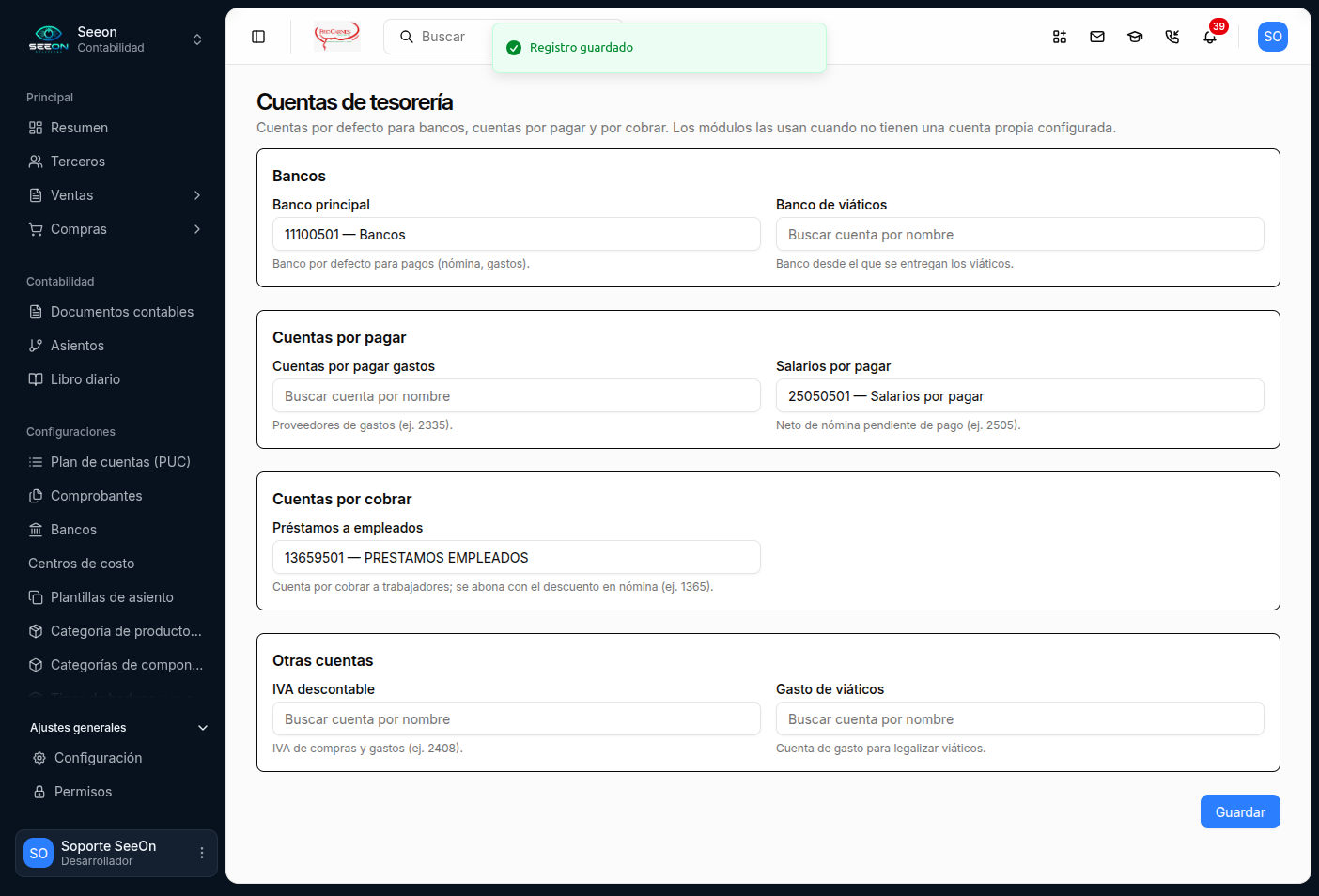1319x896 pixels.
Task: Open Configuración under Ajustes generales
Action: (116, 758)
